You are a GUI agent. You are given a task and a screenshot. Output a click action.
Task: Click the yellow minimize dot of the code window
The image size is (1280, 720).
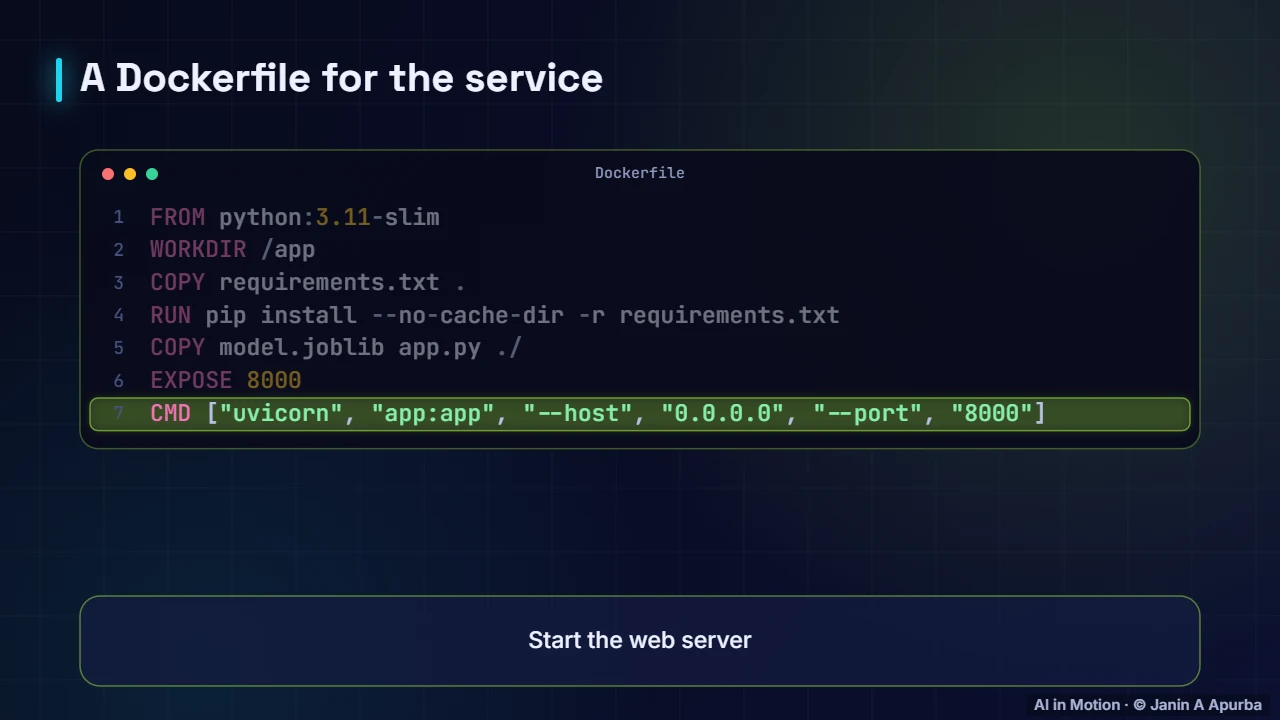point(130,174)
